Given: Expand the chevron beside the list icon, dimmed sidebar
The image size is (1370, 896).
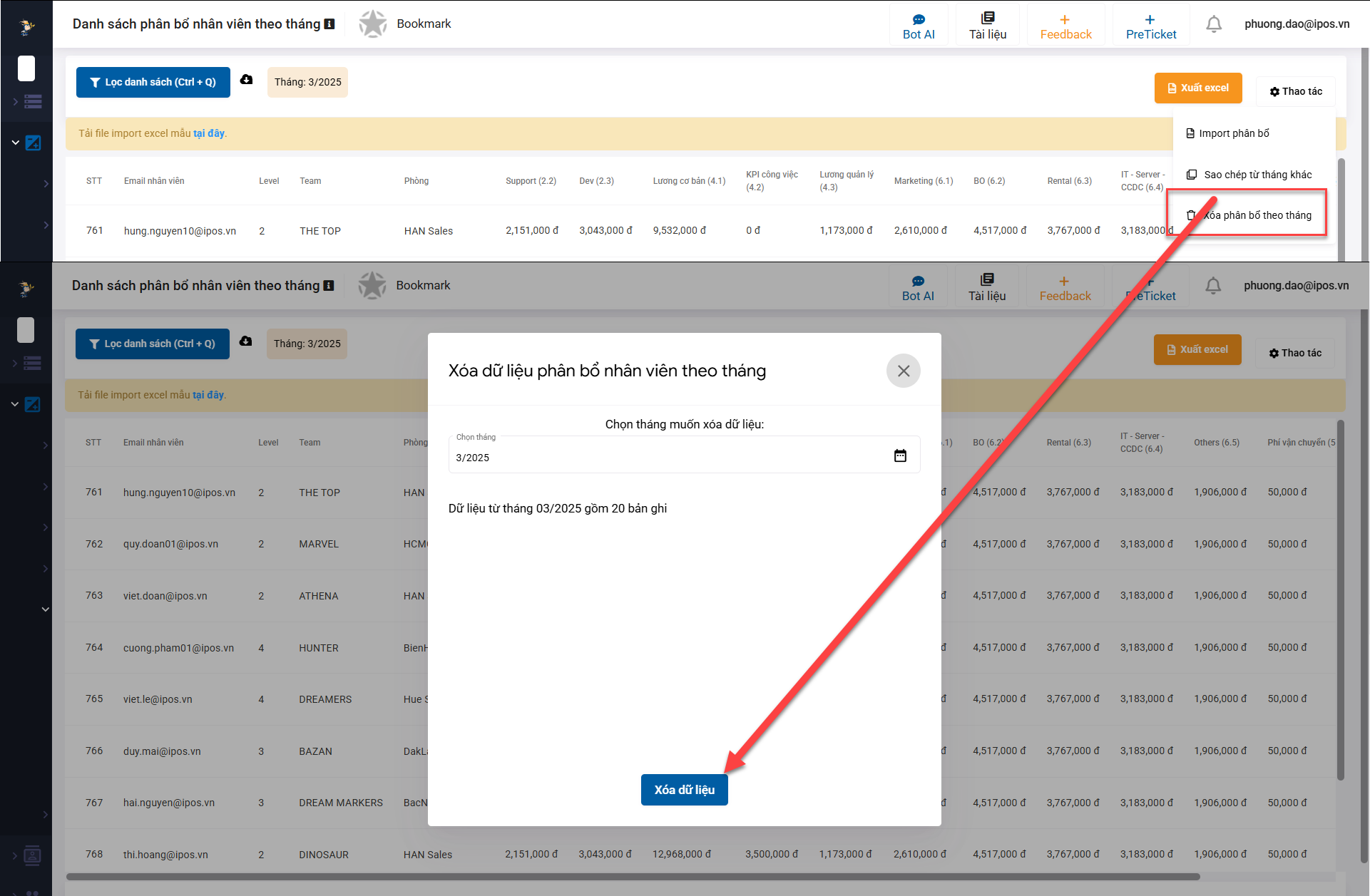Looking at the screenshot, I should pos(15,364).
